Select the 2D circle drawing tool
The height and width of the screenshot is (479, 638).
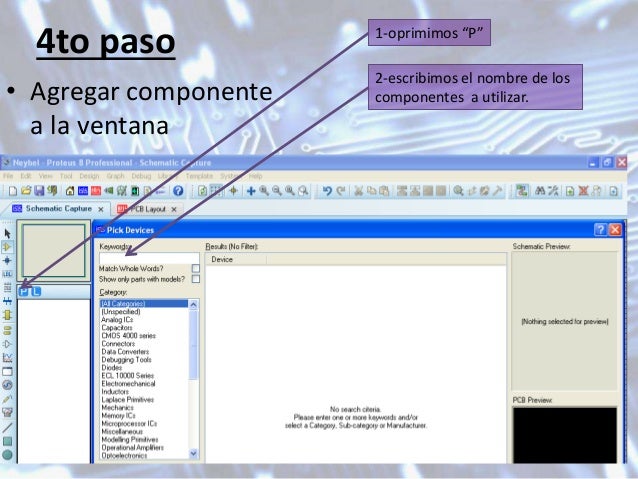7,455
